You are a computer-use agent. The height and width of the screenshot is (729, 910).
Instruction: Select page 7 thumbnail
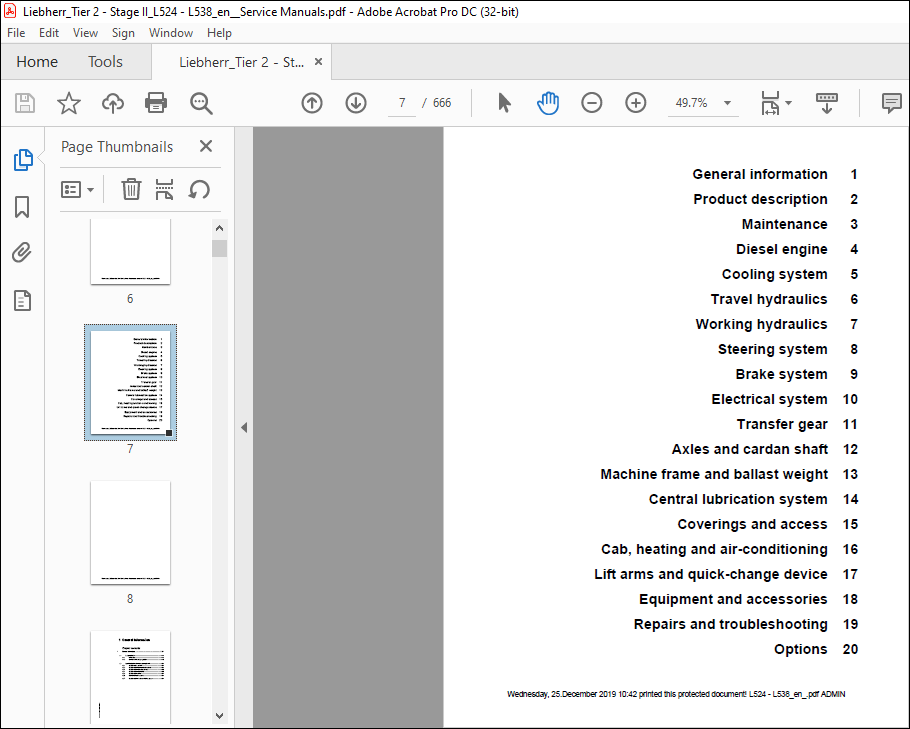tap(130, 382)
